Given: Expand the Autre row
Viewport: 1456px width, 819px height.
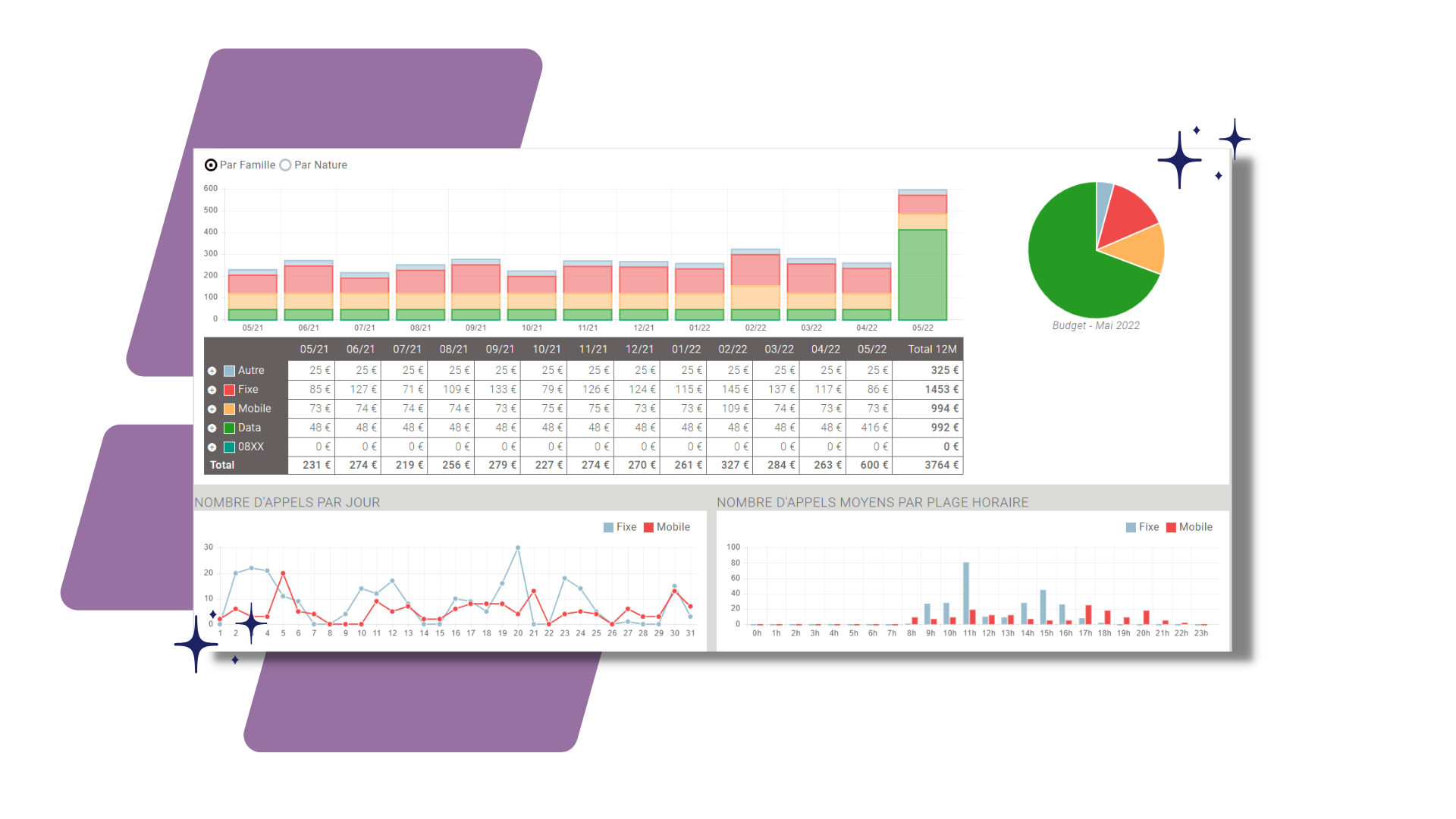Looking at the screenshot, I should click(212, 371).
